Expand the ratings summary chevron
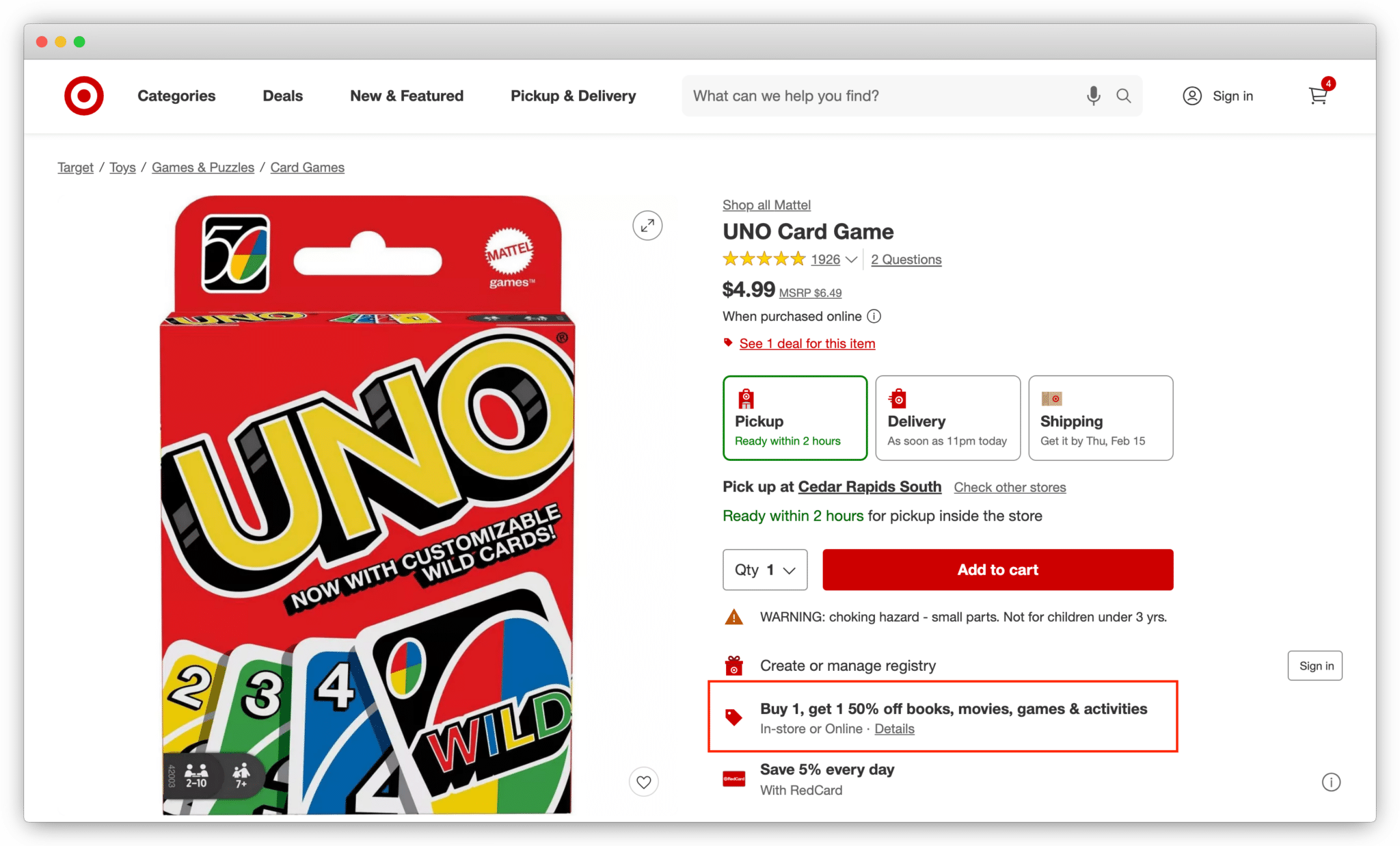 tap(852, 260)
